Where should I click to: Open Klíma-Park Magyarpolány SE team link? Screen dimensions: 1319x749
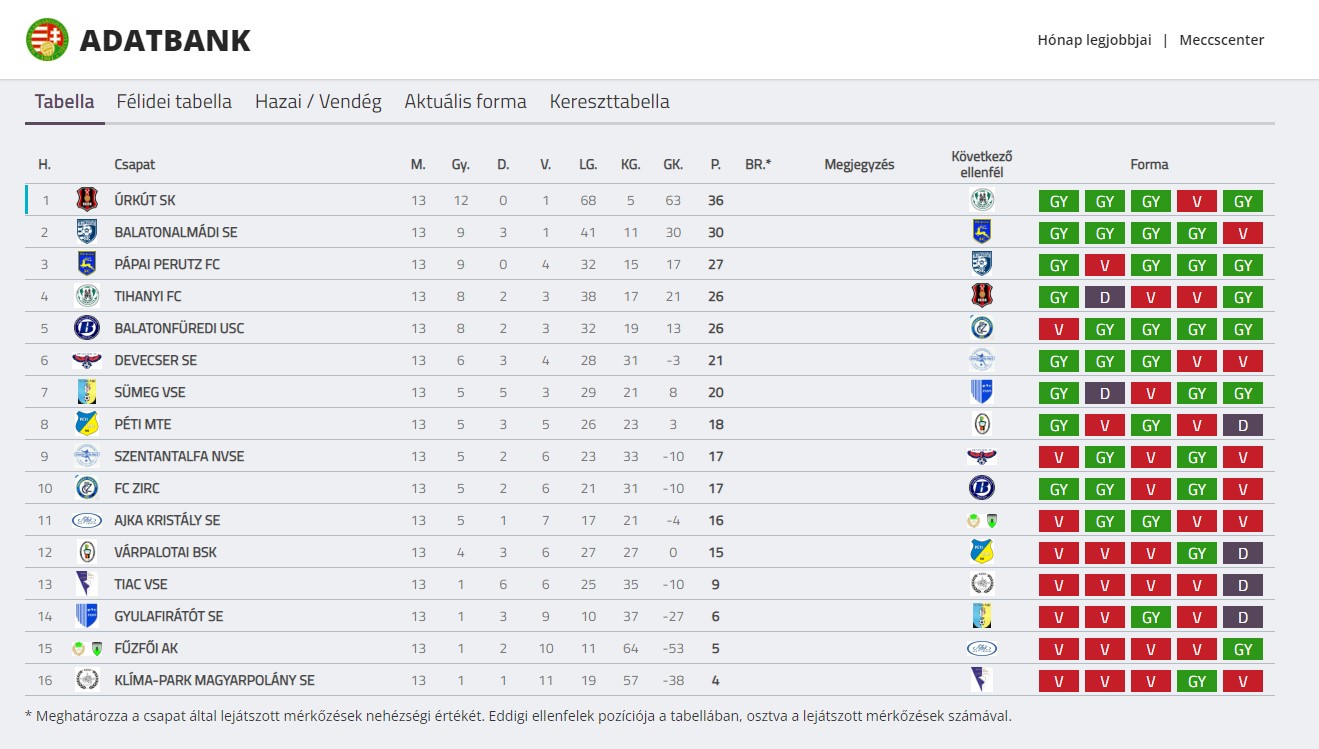214,680
